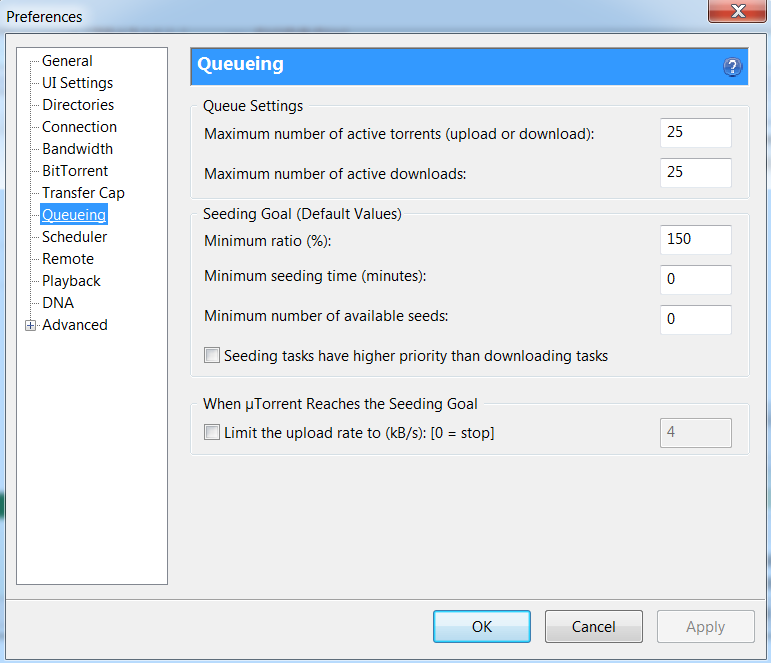Click the Minimum ratio percent field

tap(695, 240)
